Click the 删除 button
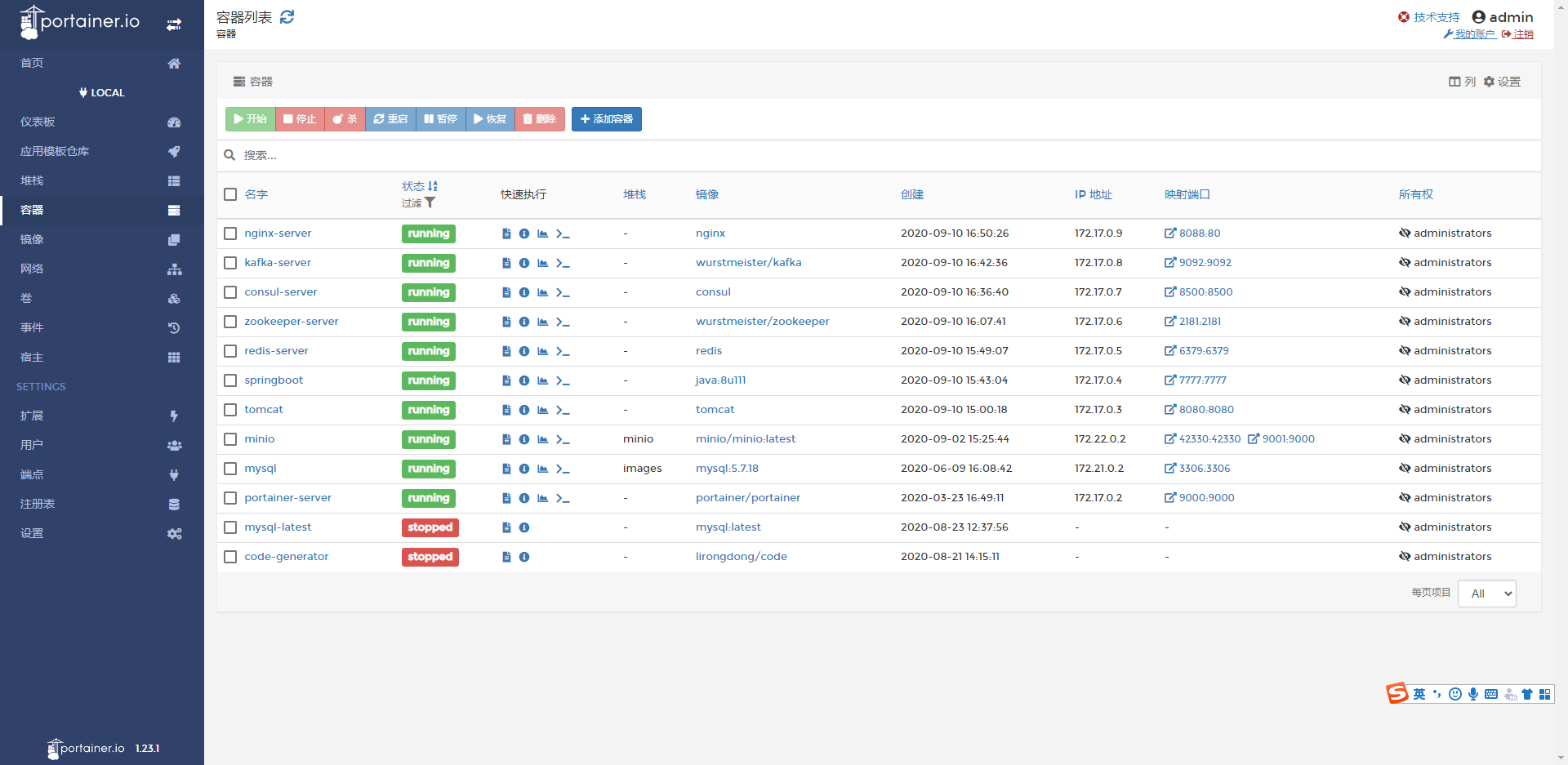This screenshot has height=765, width=1568. [x=540, y=119]
